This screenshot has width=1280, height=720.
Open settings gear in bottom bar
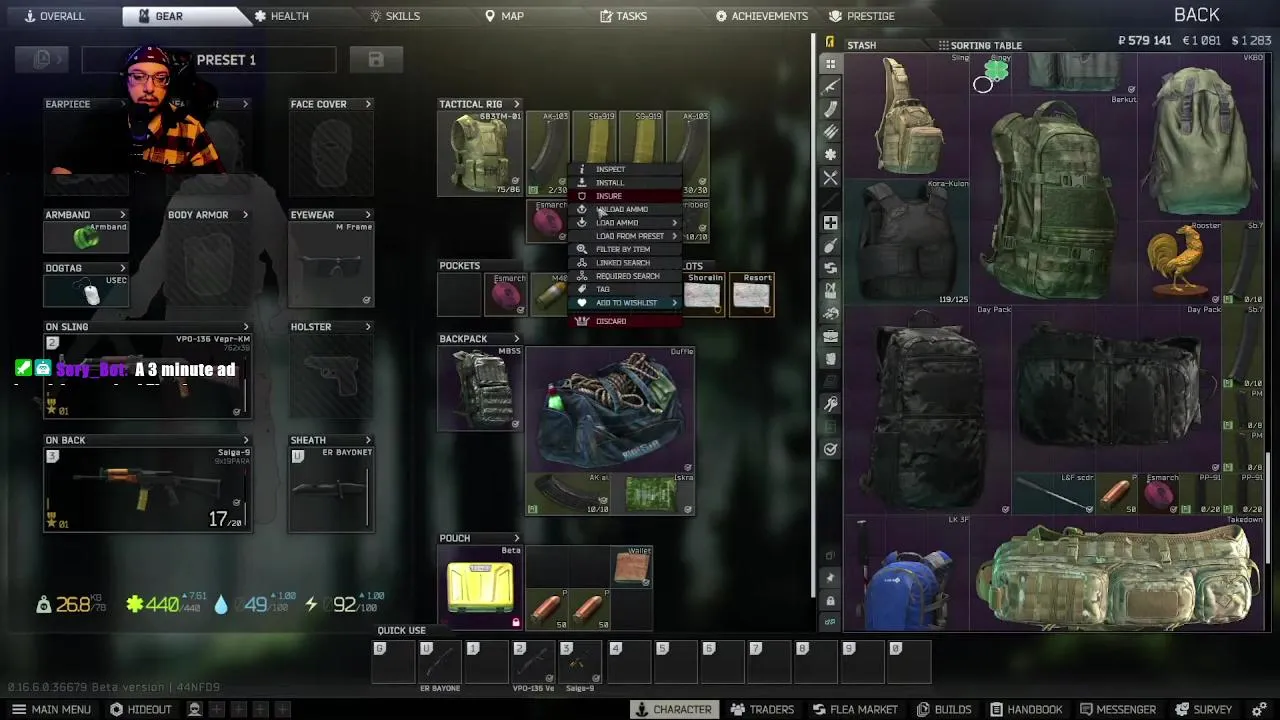point(1259,709)
